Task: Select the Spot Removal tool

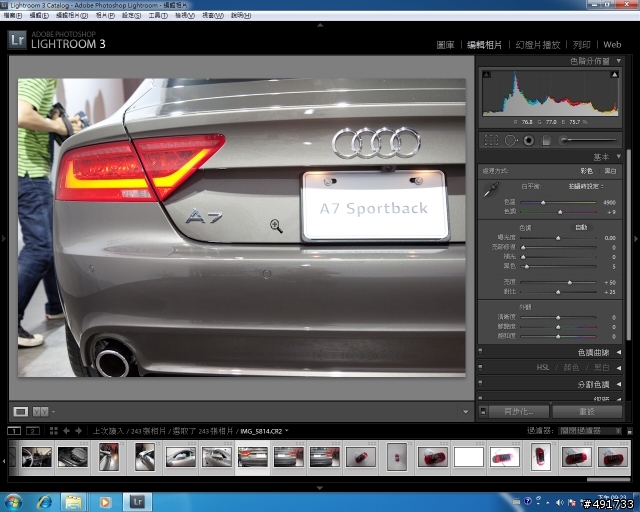Action: (511, 140)
